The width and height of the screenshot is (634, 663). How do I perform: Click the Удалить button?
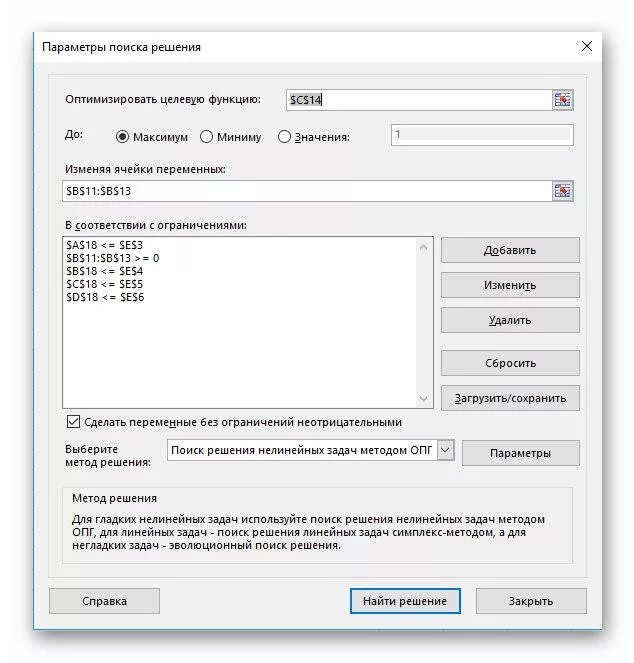pyautogui.click(x=510, y=320)
